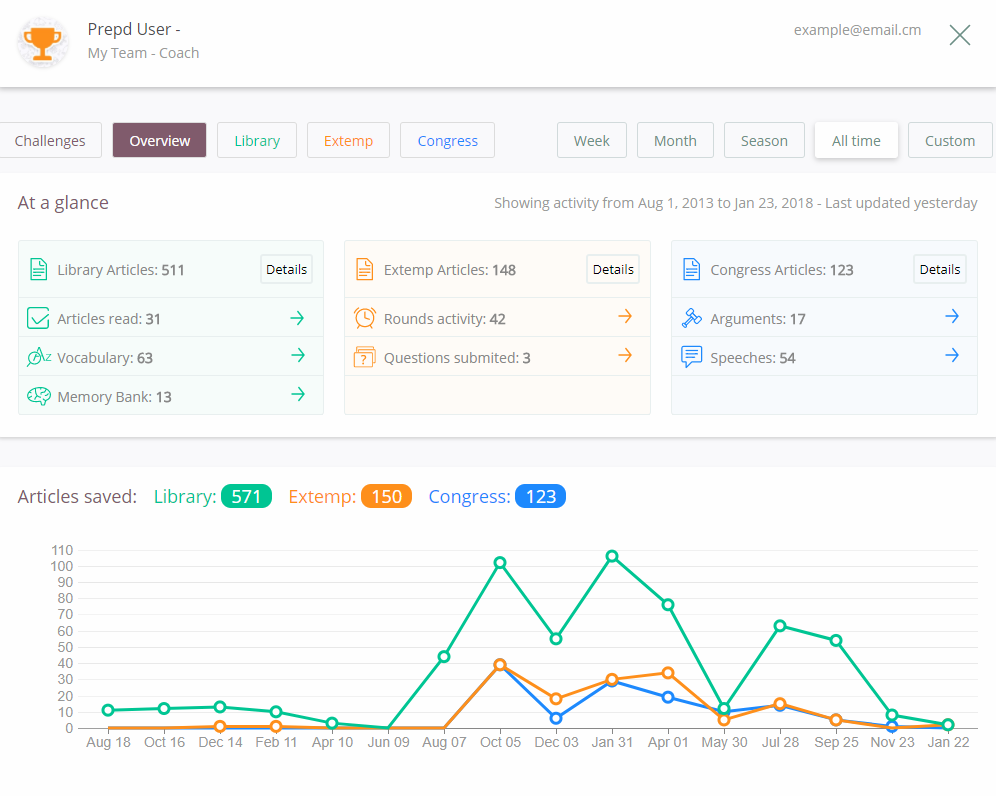
Task: Click the trophy avatar icon
Action: click(43, 42)
